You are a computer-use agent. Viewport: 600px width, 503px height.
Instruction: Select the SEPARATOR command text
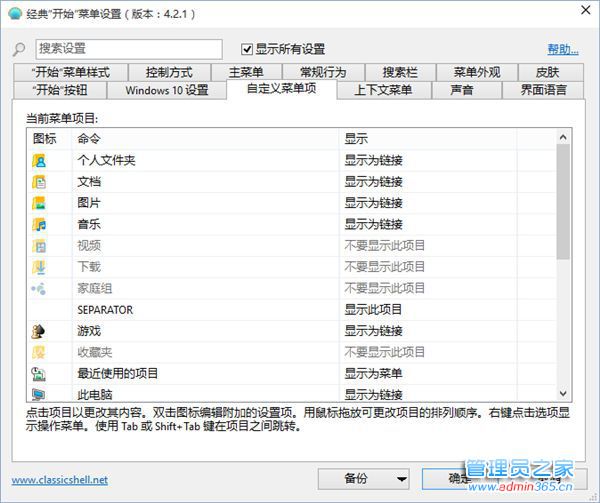tap(105, 310)
